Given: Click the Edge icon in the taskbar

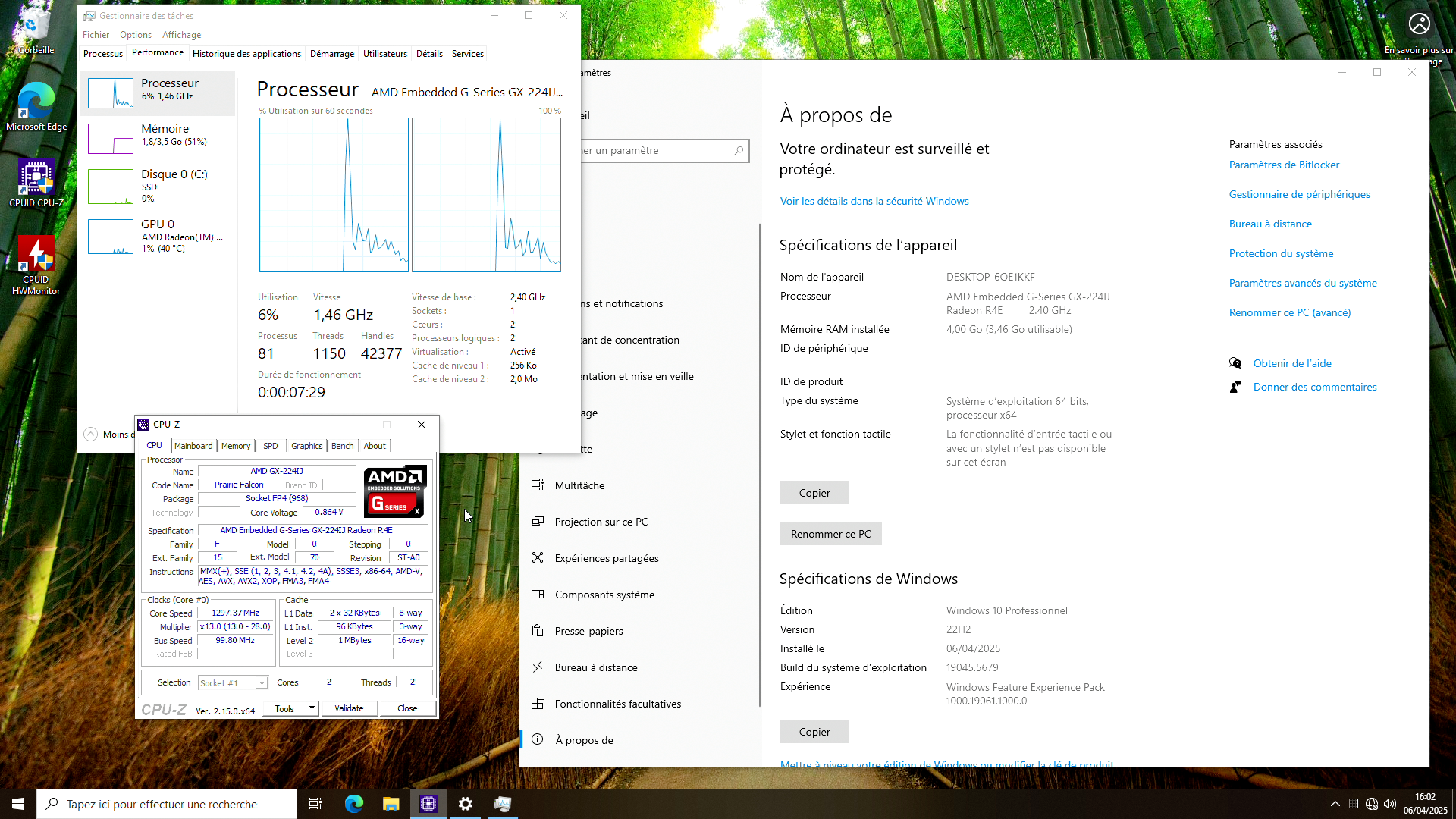Looking at the screenshot, I should 353,804.
